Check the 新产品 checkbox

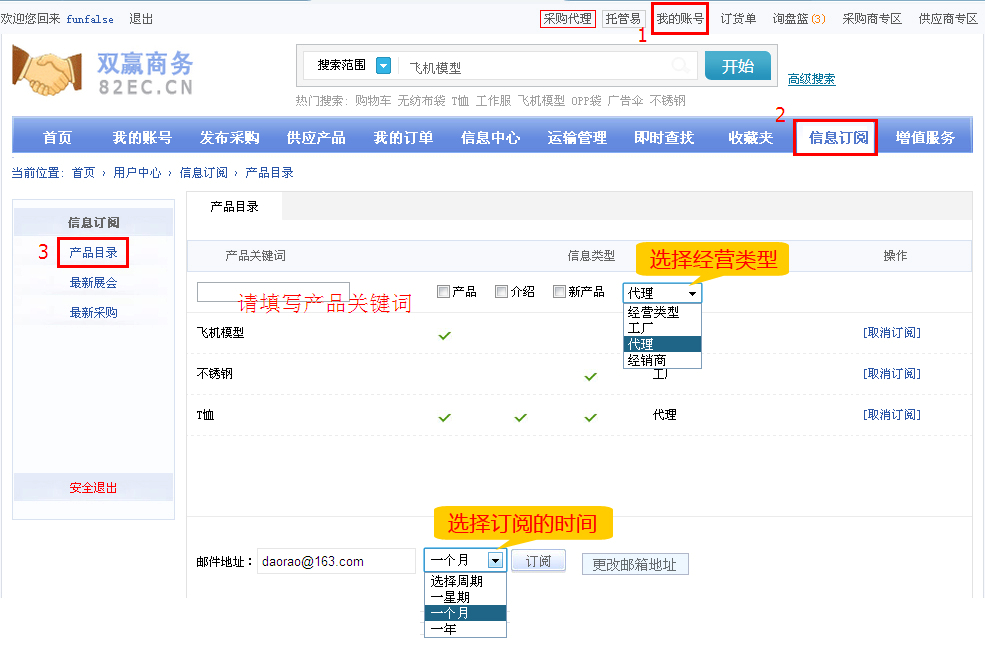(x=560, y=292)
